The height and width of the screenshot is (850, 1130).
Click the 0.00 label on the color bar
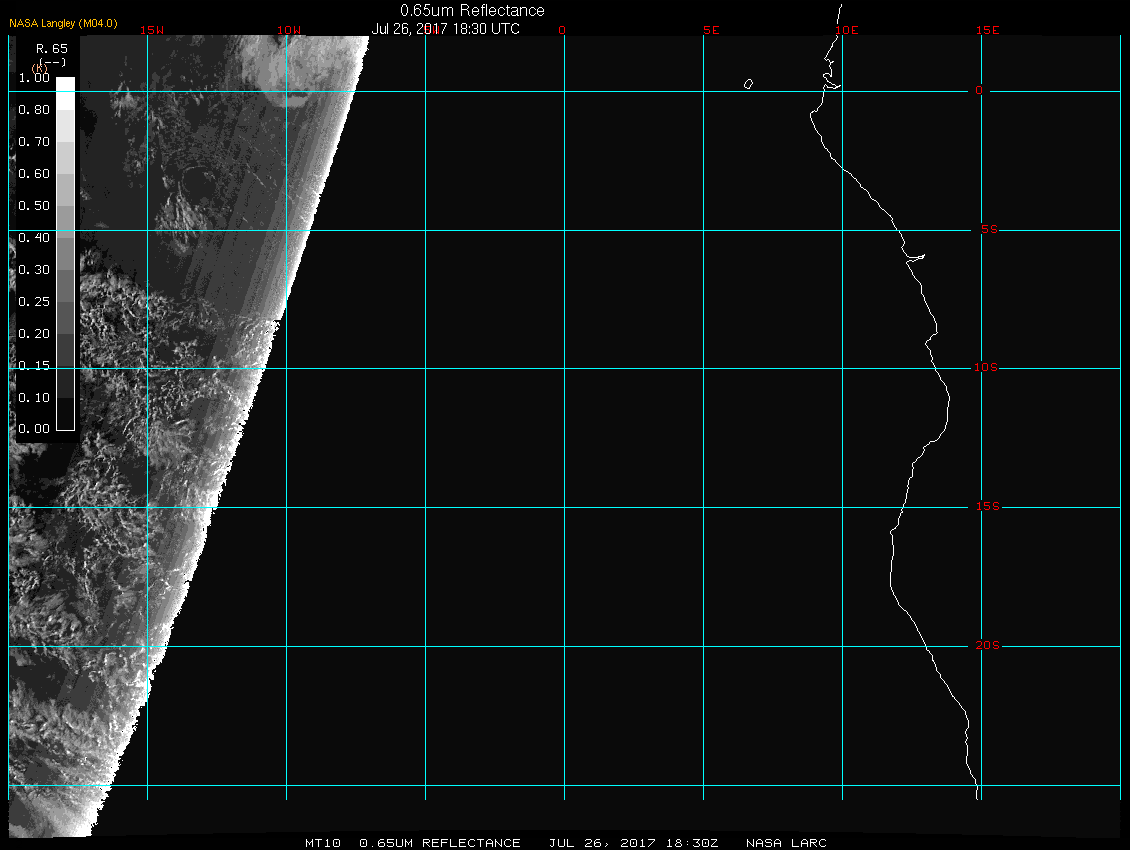(x=34, y=429)
